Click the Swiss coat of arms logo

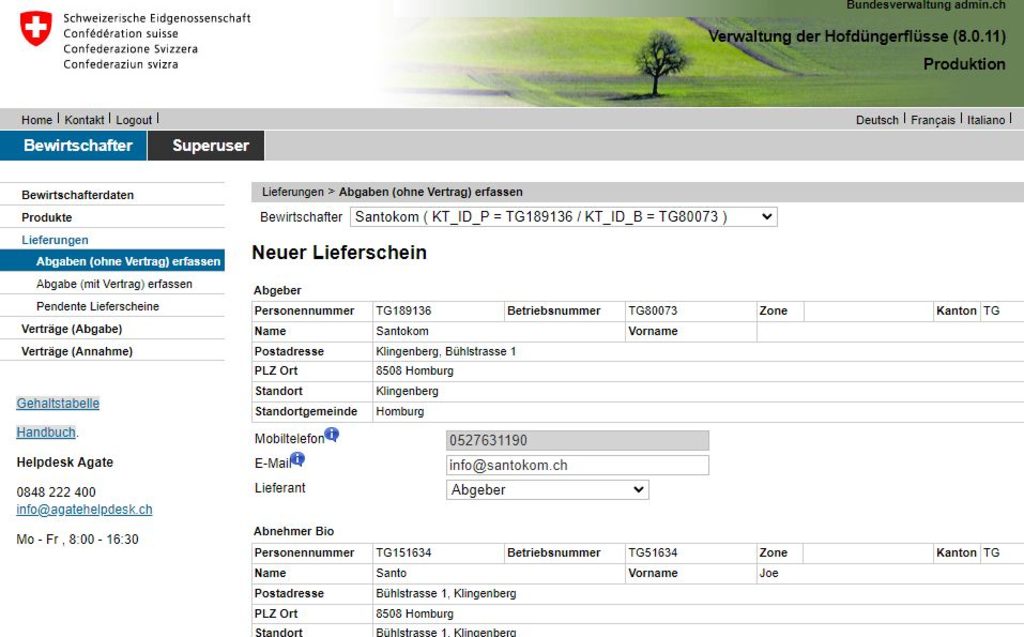point(36,29)
